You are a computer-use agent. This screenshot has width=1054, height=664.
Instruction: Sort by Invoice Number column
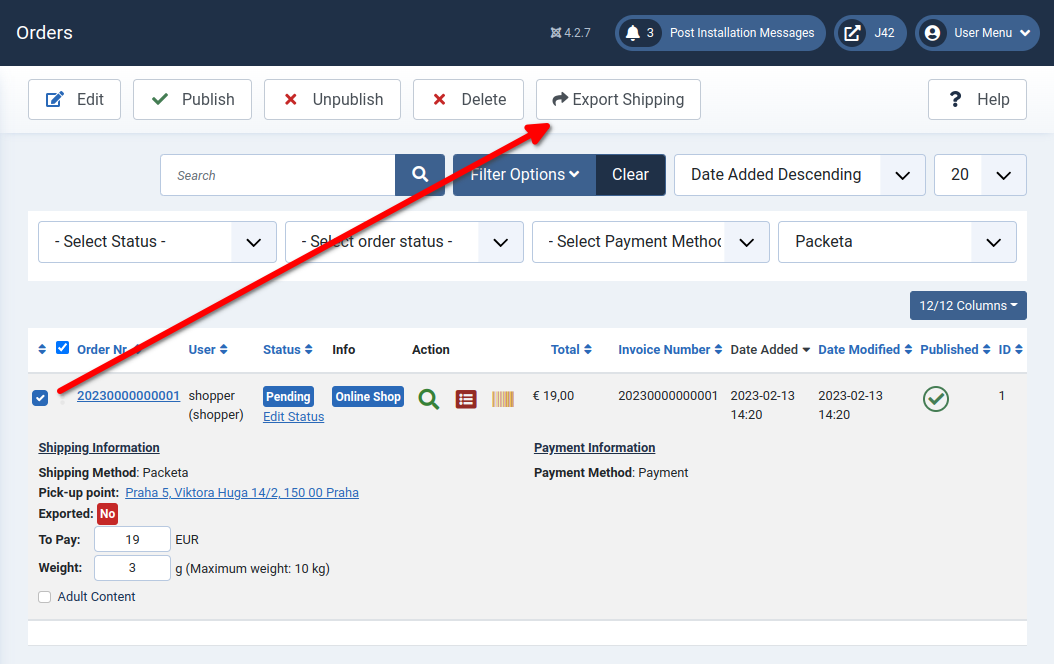coord(670,349)
